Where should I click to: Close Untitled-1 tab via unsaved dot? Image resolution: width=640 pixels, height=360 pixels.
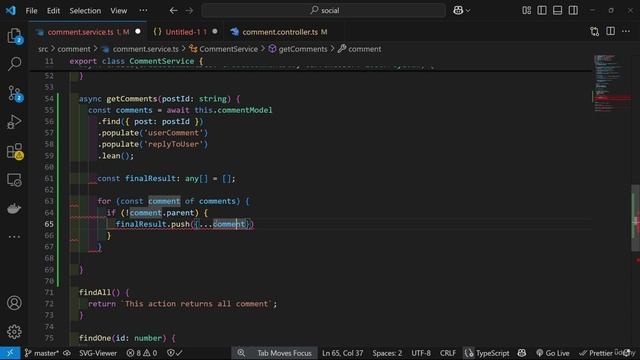(x=215, y=31)
